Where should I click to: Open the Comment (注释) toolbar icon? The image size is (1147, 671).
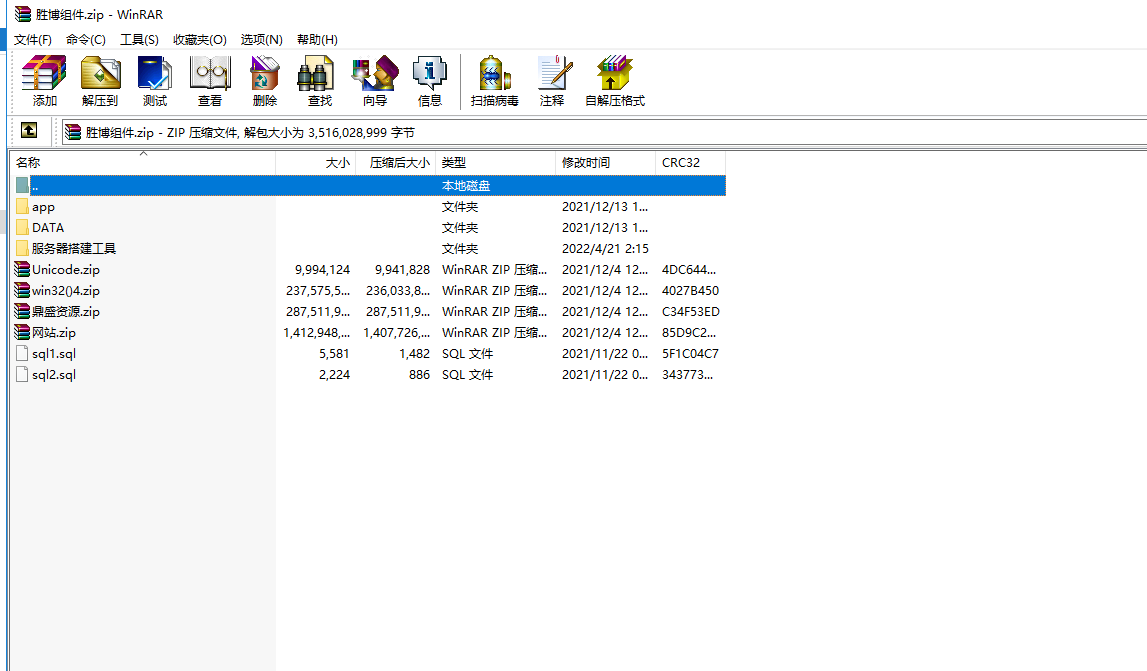552,80
